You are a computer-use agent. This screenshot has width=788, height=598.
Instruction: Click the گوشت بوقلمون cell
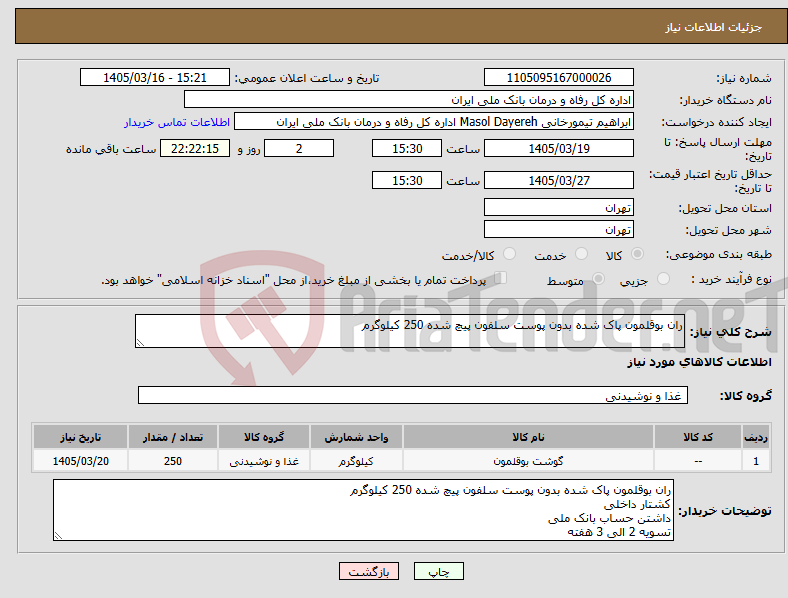[x=528, y=461]
